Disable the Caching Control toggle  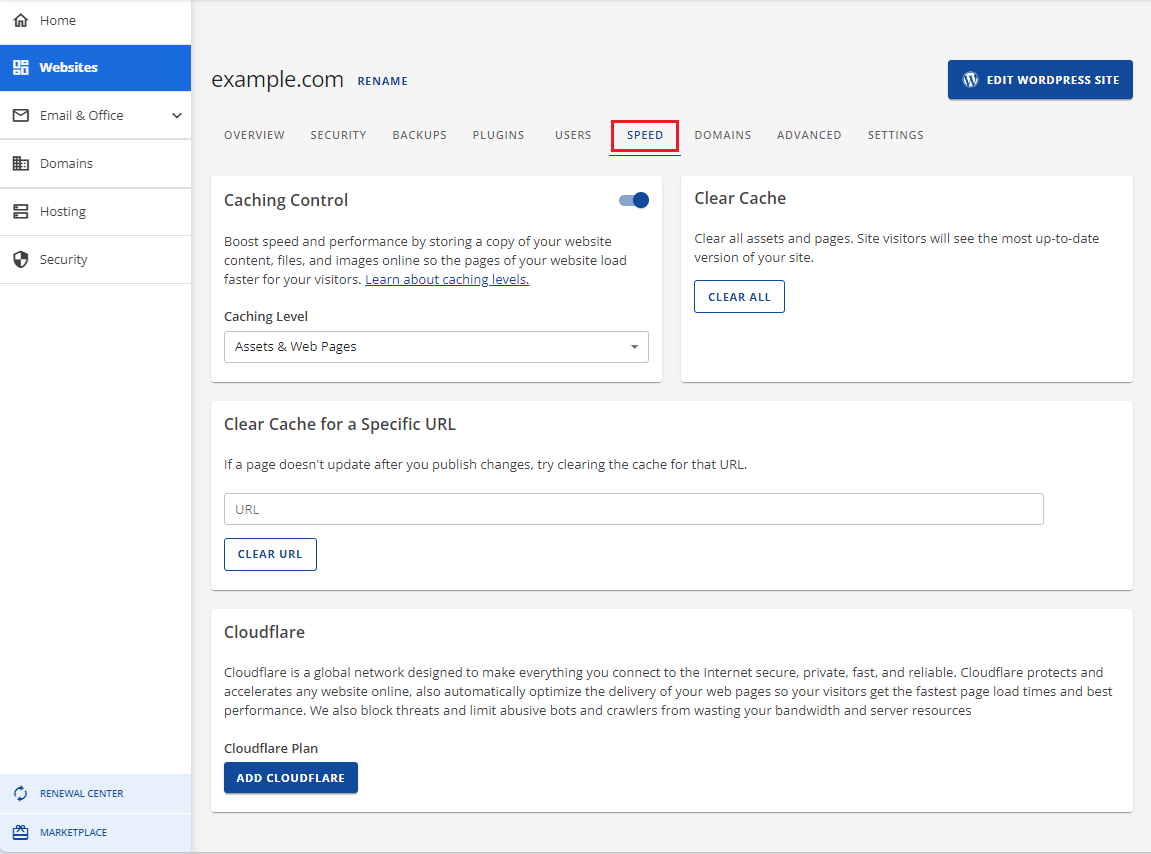633,200
